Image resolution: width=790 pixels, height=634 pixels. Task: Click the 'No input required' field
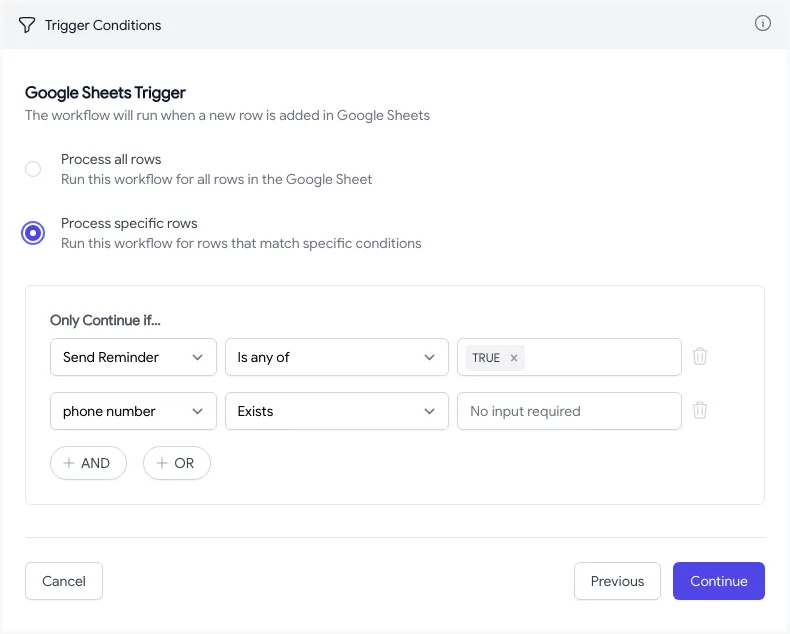point(569,411)
